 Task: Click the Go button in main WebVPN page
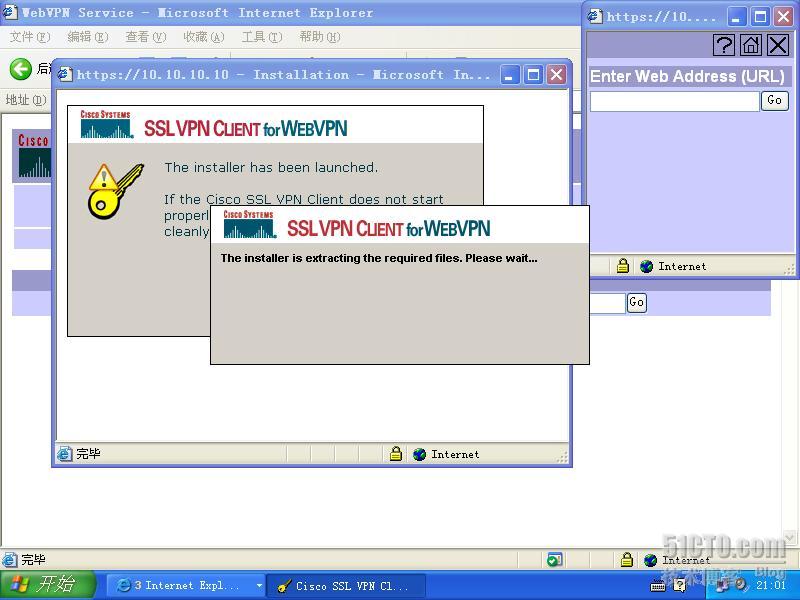coord(636,302)
